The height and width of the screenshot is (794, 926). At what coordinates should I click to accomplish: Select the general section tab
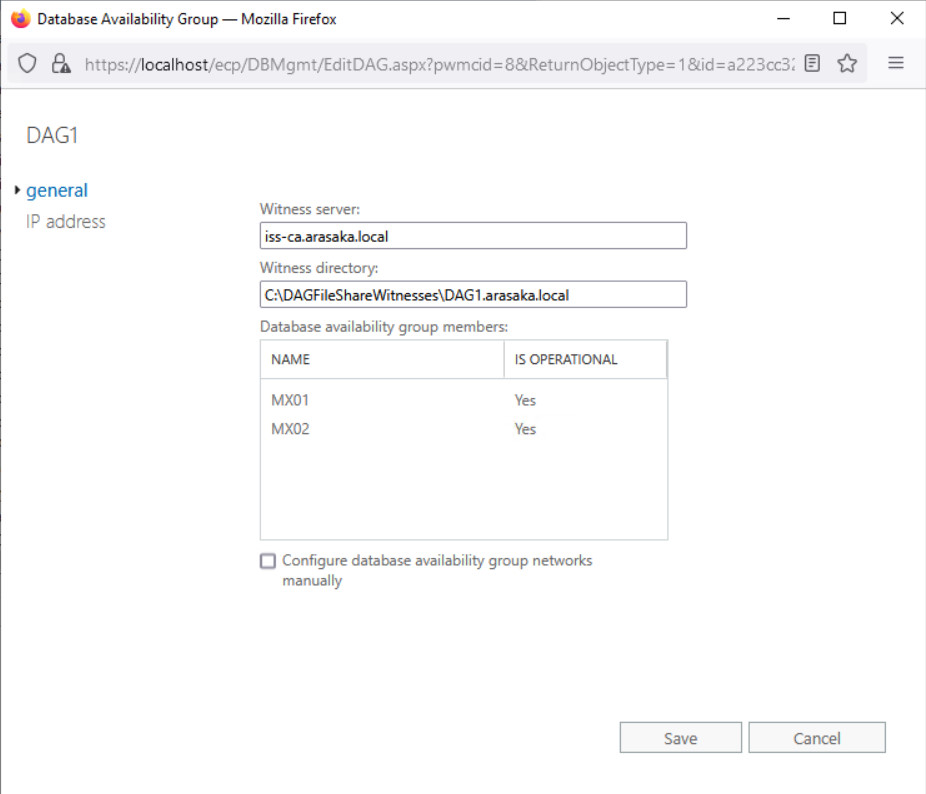[x=57, y=190]
